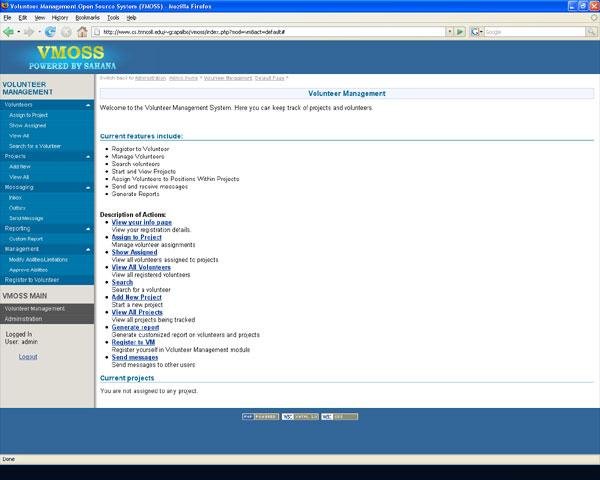Click the Logout link
Viewport: 600px width, 480px height.
coord(28,356)
